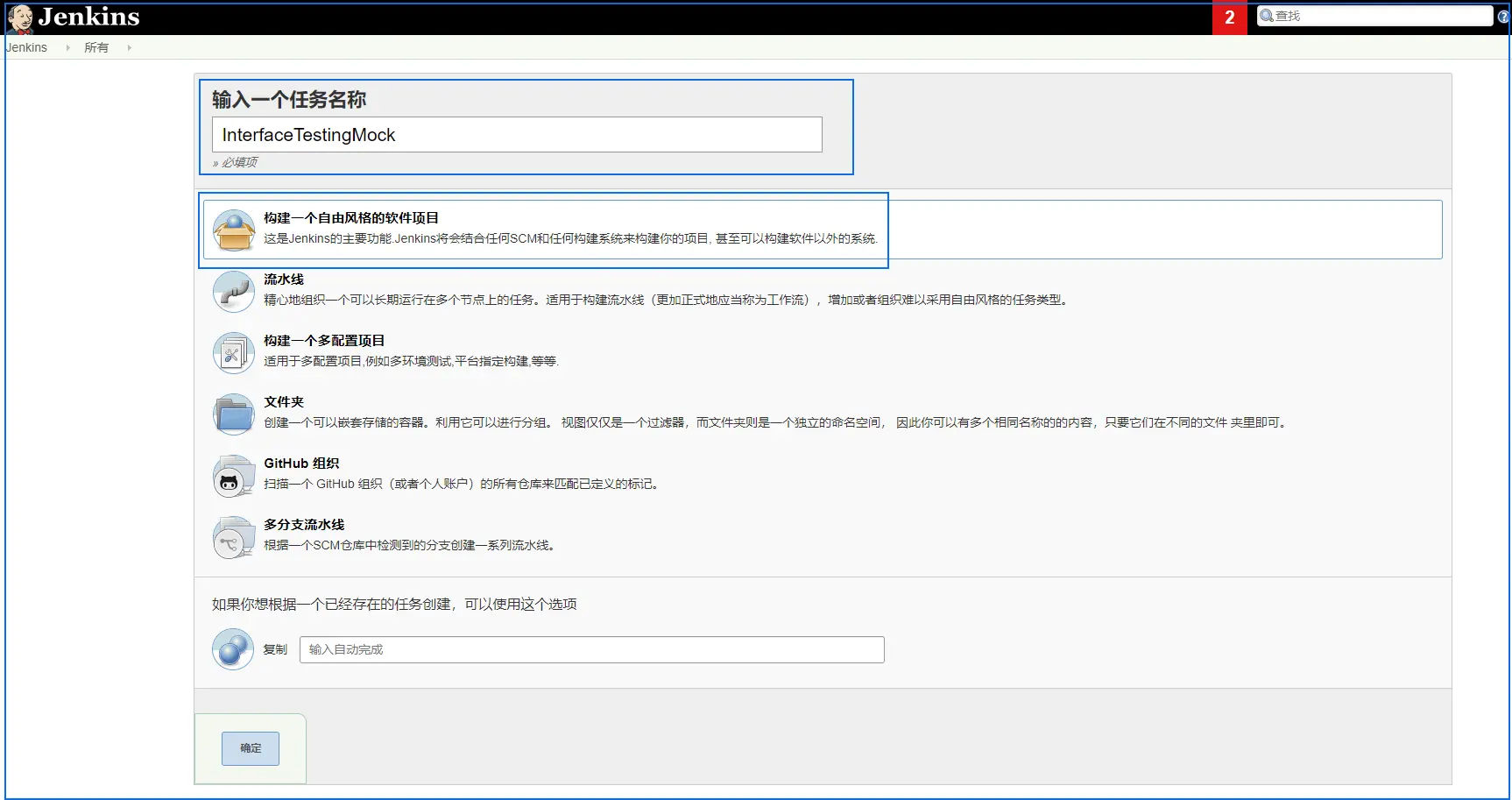Click the task name input field
The width and height of the screenshot is (1512, 800).
[x=517, y=135]
